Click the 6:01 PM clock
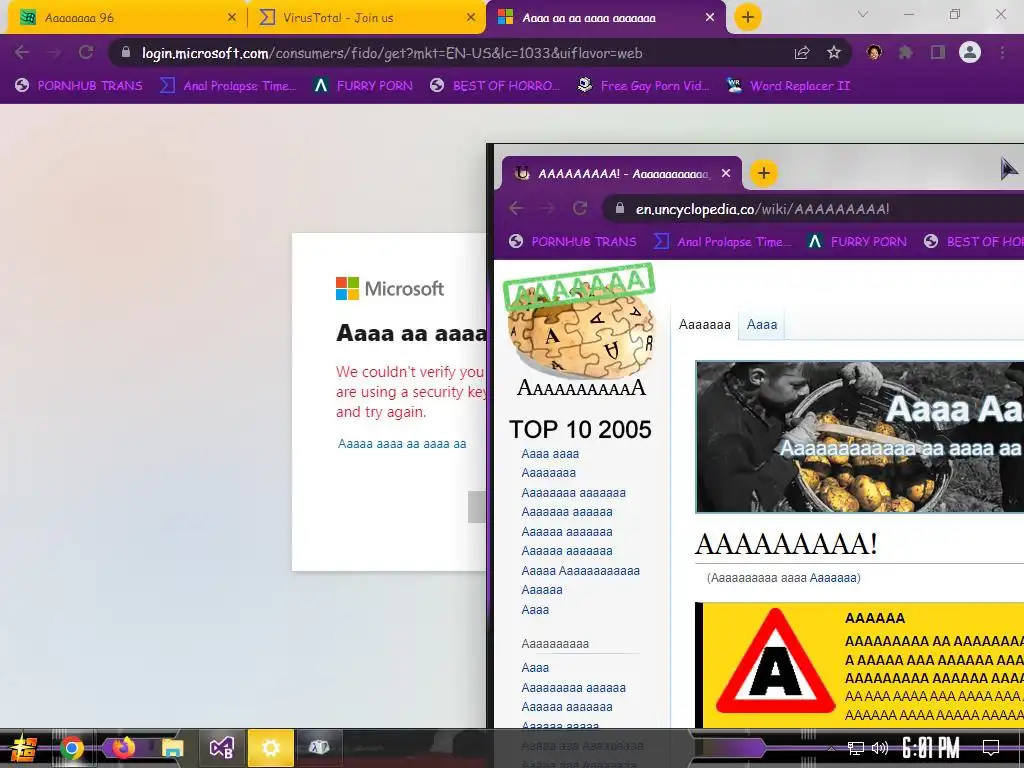The width and height of the screenshot is (1024, 768). click(x=931, y=748)
